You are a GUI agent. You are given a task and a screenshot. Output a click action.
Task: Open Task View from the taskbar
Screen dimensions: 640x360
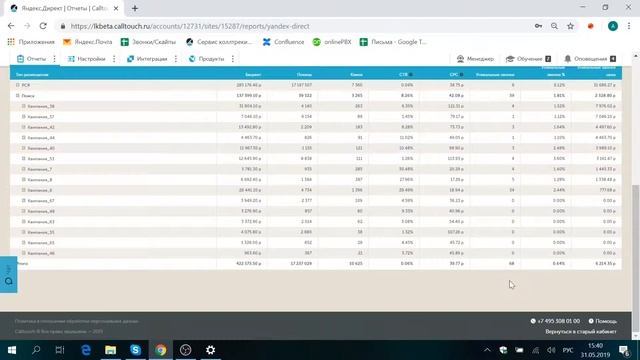point(60,350)
